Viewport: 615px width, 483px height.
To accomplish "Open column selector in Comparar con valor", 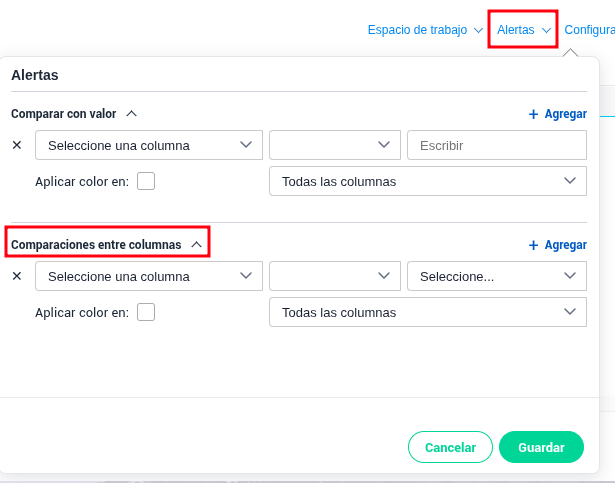I will click(x=149, y=145).
